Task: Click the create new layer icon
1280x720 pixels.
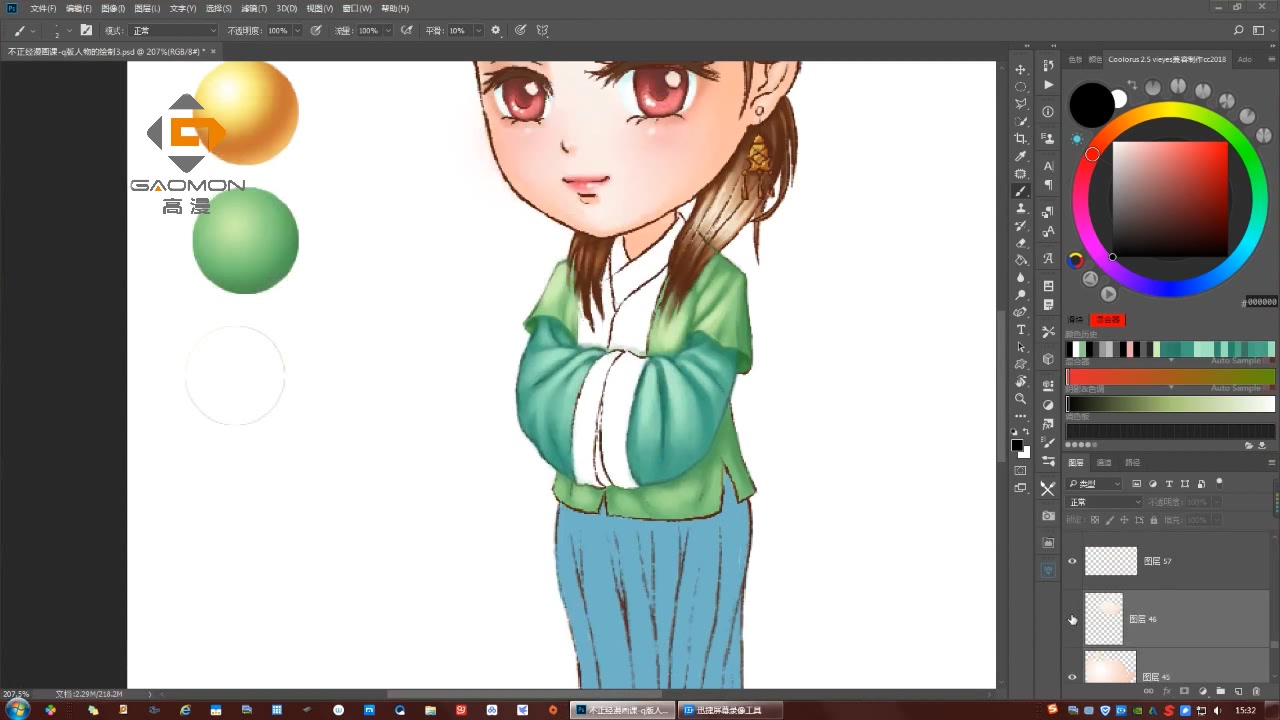Action: (x=1238, y=691)
